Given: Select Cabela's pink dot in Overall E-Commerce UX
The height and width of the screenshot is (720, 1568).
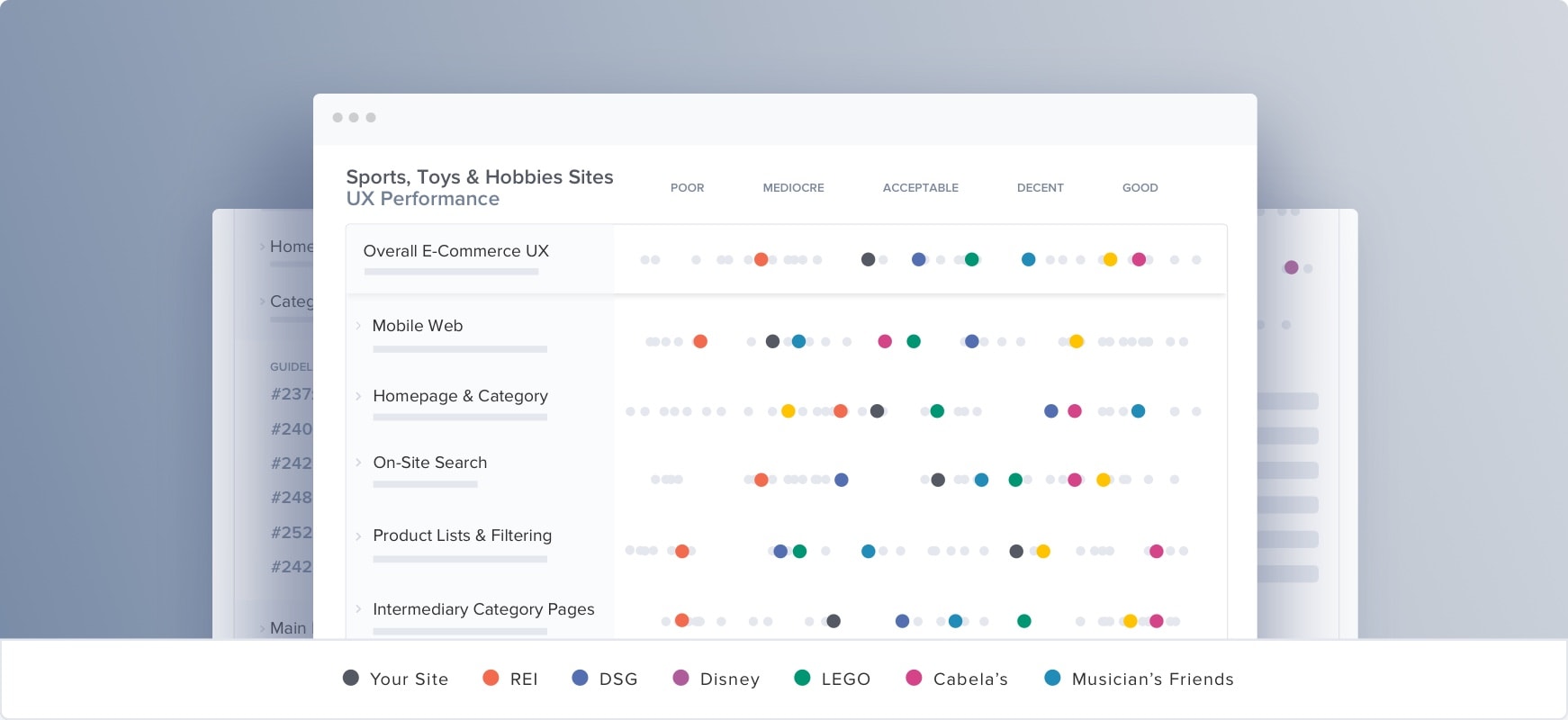Looking at the screenshot, I should [1139, 259].
